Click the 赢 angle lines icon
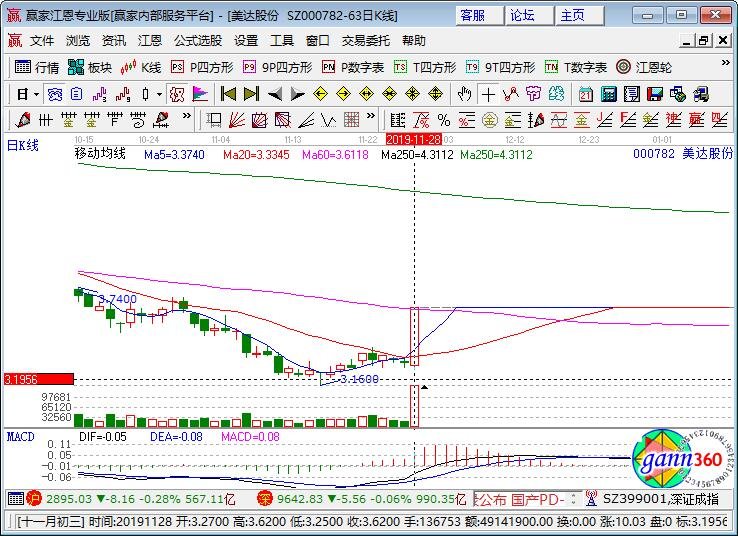The width and height of the screenshot is (738, 536). (x=697, y=120)
